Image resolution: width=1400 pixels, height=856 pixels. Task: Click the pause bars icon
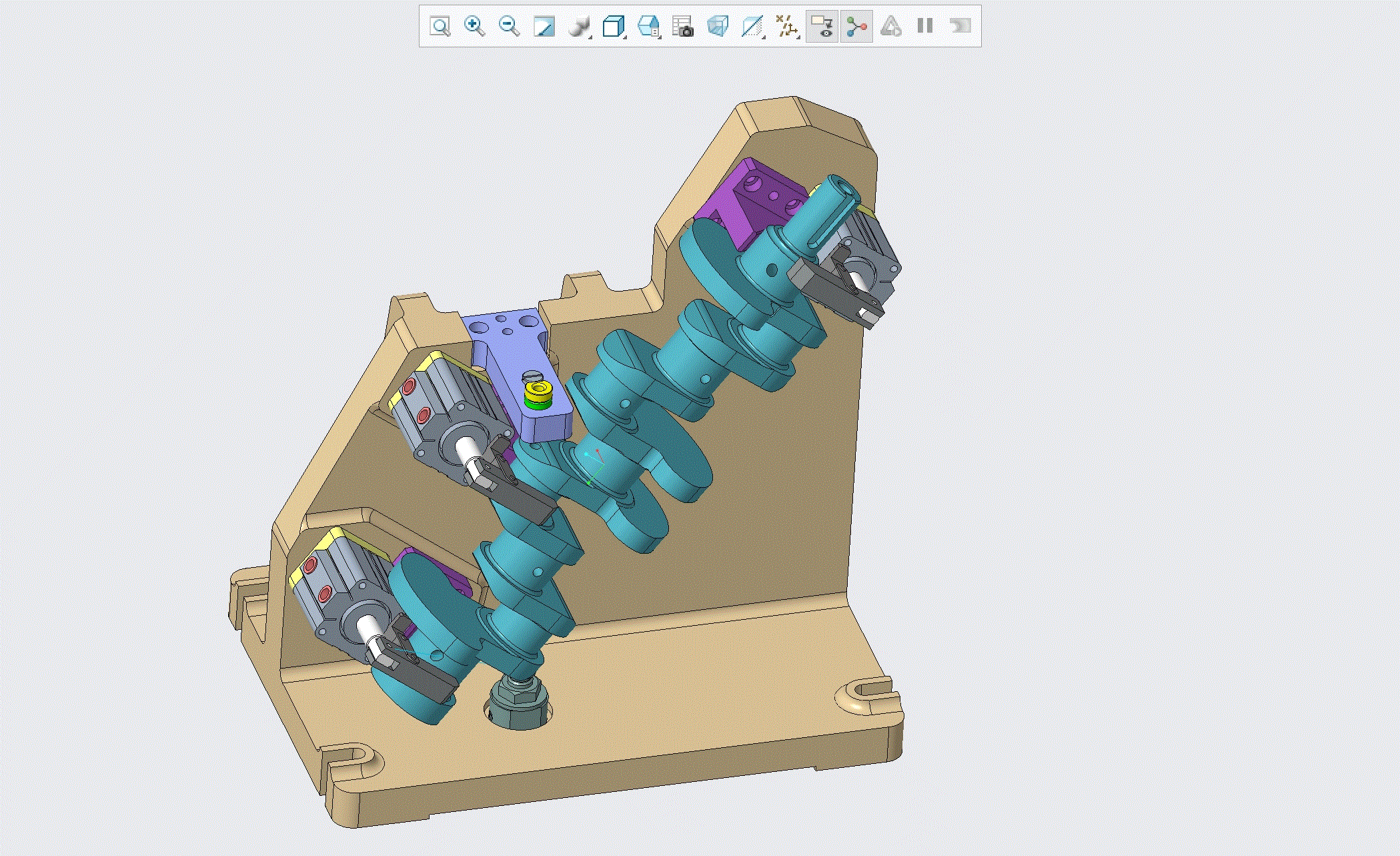click(x=925, y=26)
